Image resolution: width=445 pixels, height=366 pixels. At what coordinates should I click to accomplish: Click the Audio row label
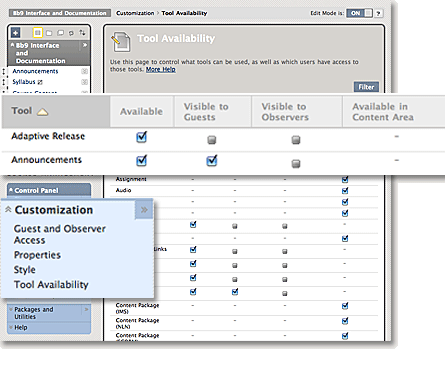click(x=123, y=190)
